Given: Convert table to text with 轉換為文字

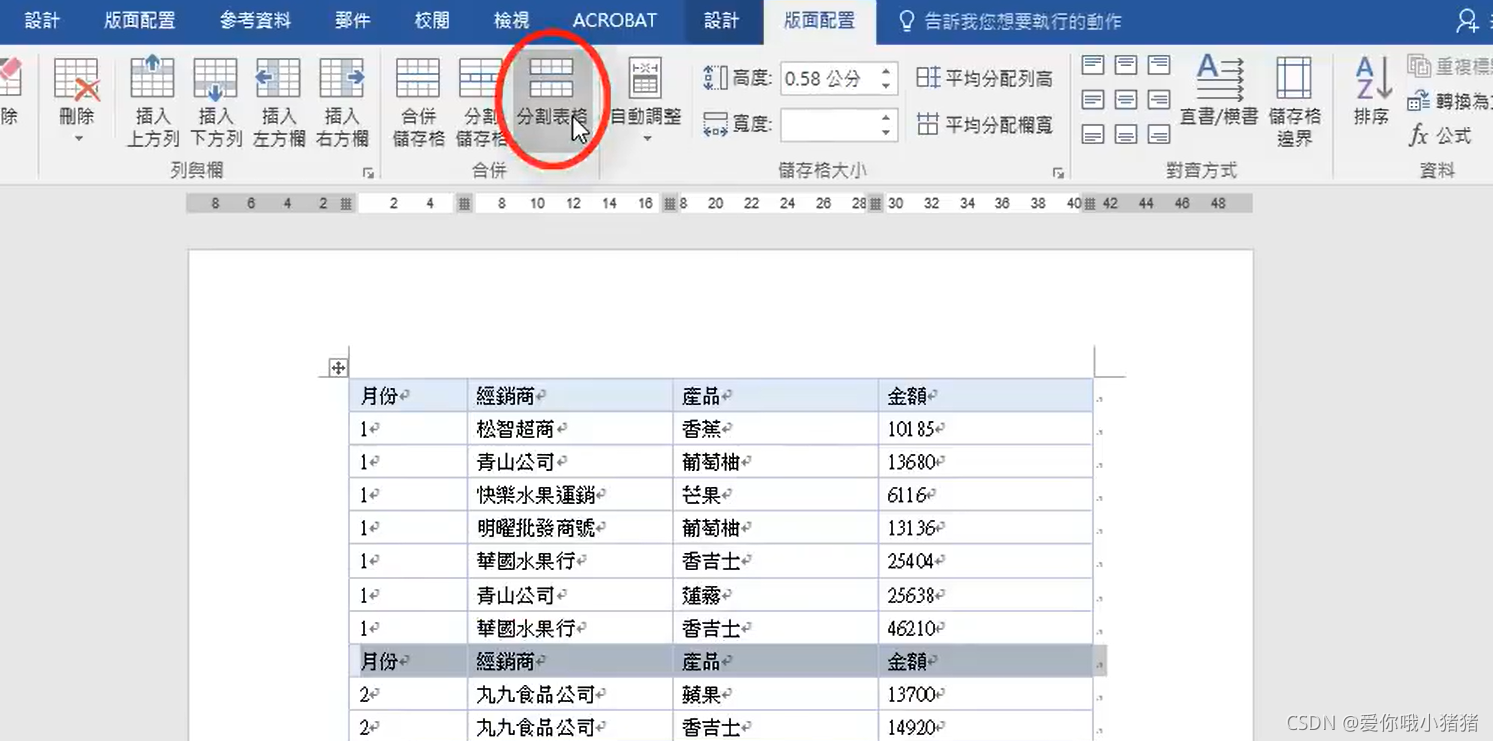Looking at the screenshot, I should point(1449,101).
